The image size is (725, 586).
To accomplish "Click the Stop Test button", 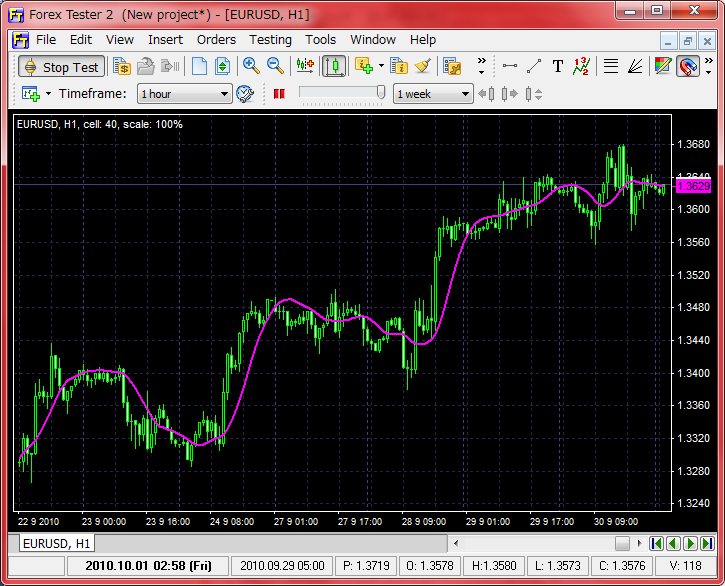I will click(x=62, y=67).
